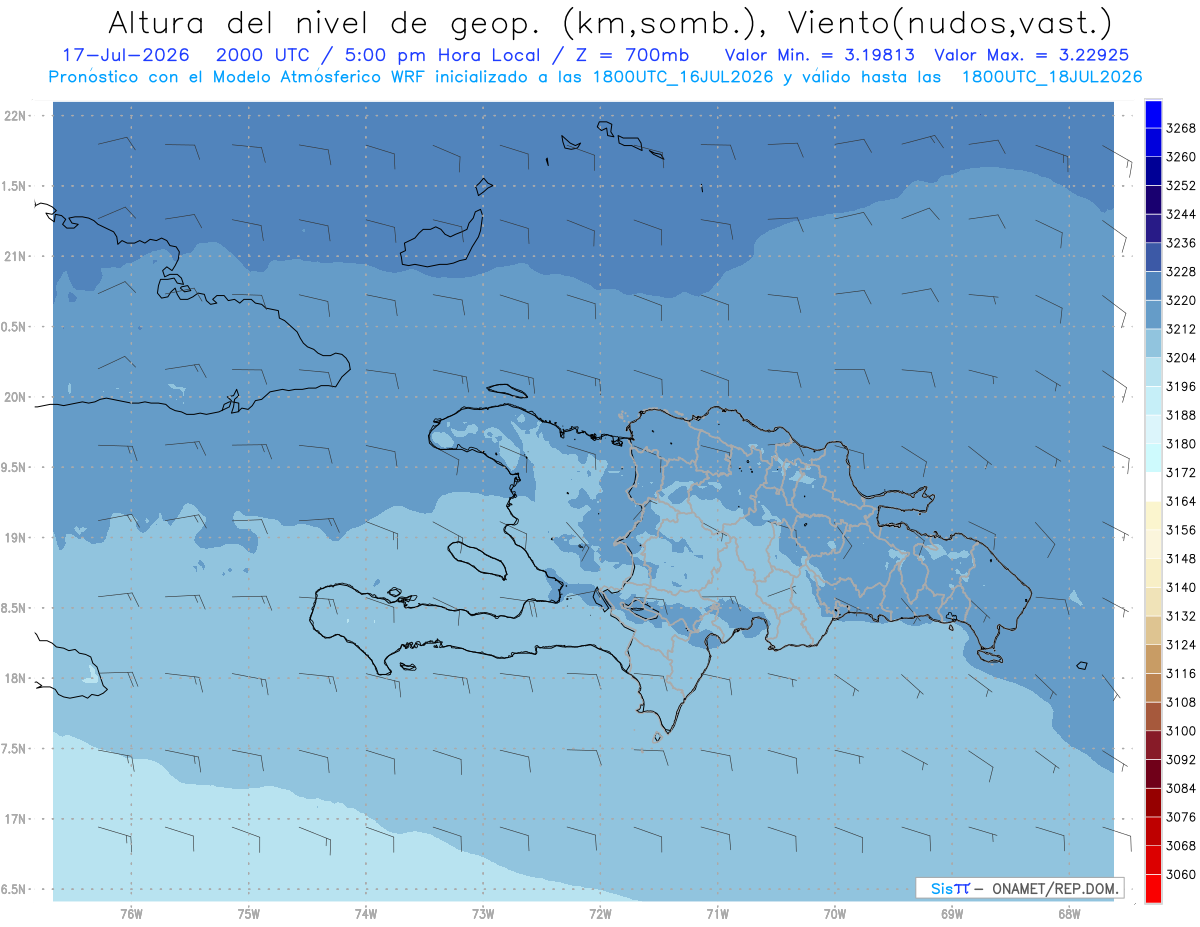Select the legend swatch between 3268 and 3260
1200x927 pixels.
pos(1153,143)
